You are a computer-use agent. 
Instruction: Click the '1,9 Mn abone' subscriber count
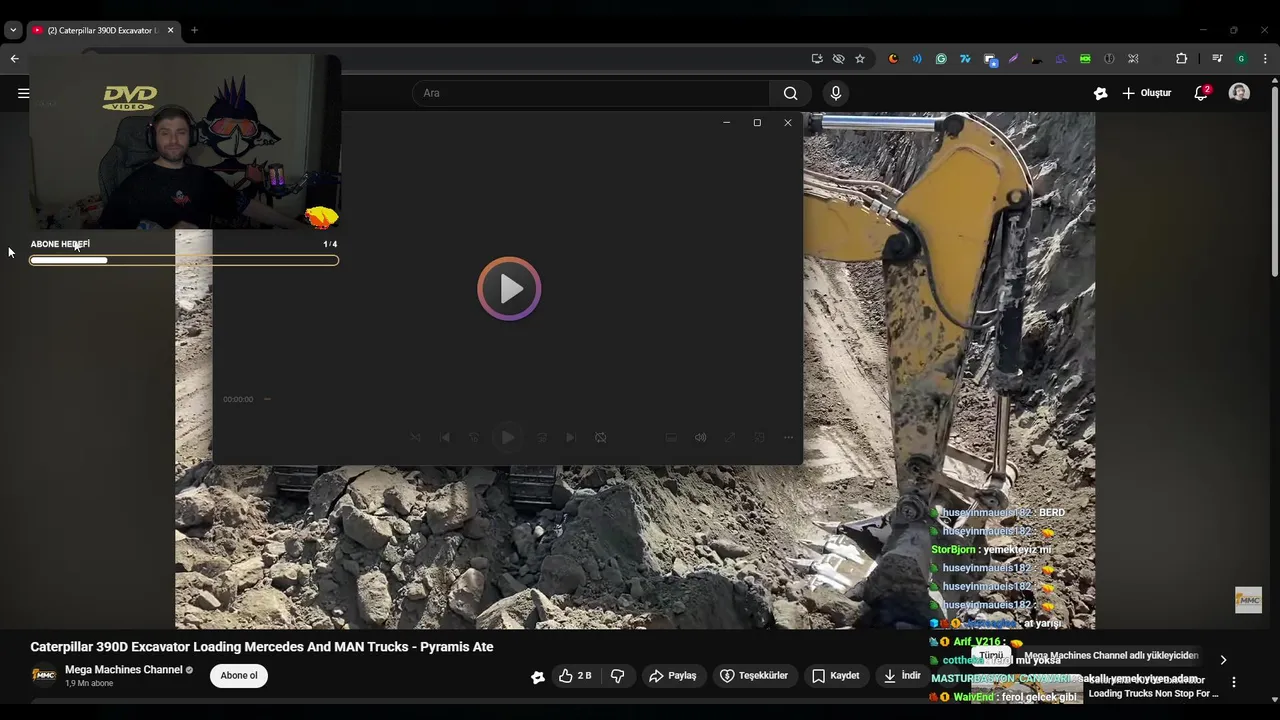point(89,684)
